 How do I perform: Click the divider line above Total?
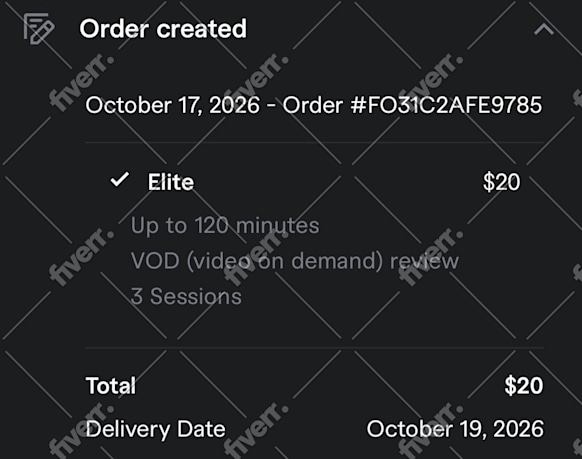314,348
